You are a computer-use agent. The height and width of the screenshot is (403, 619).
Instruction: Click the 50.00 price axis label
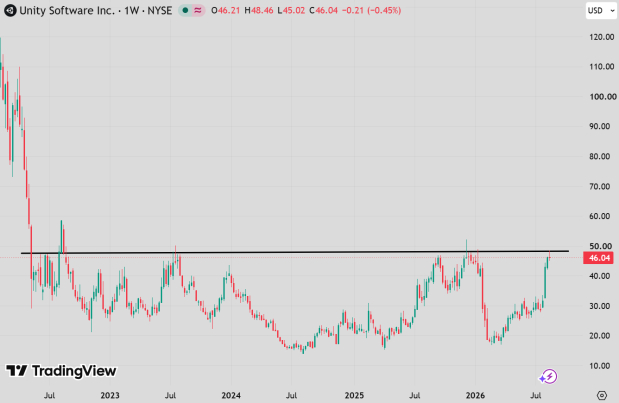point(600,246)
